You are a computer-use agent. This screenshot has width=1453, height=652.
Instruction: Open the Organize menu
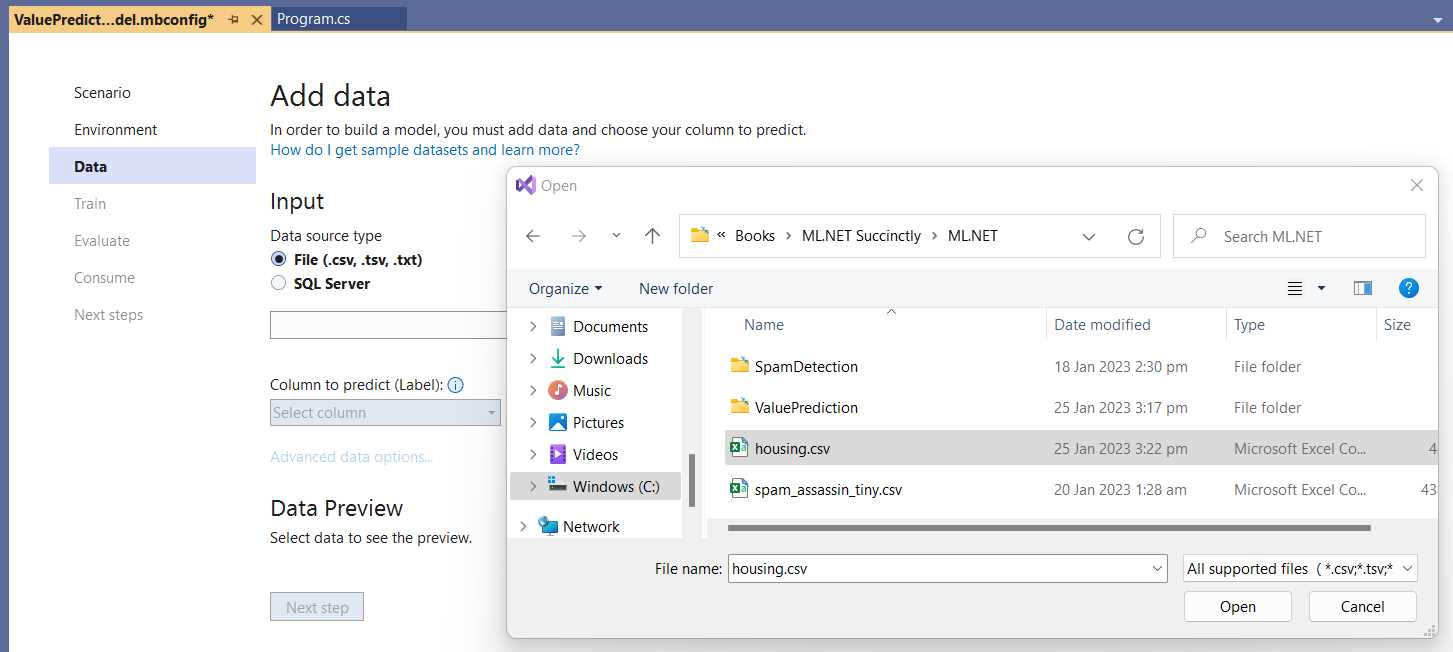(565, 288)
